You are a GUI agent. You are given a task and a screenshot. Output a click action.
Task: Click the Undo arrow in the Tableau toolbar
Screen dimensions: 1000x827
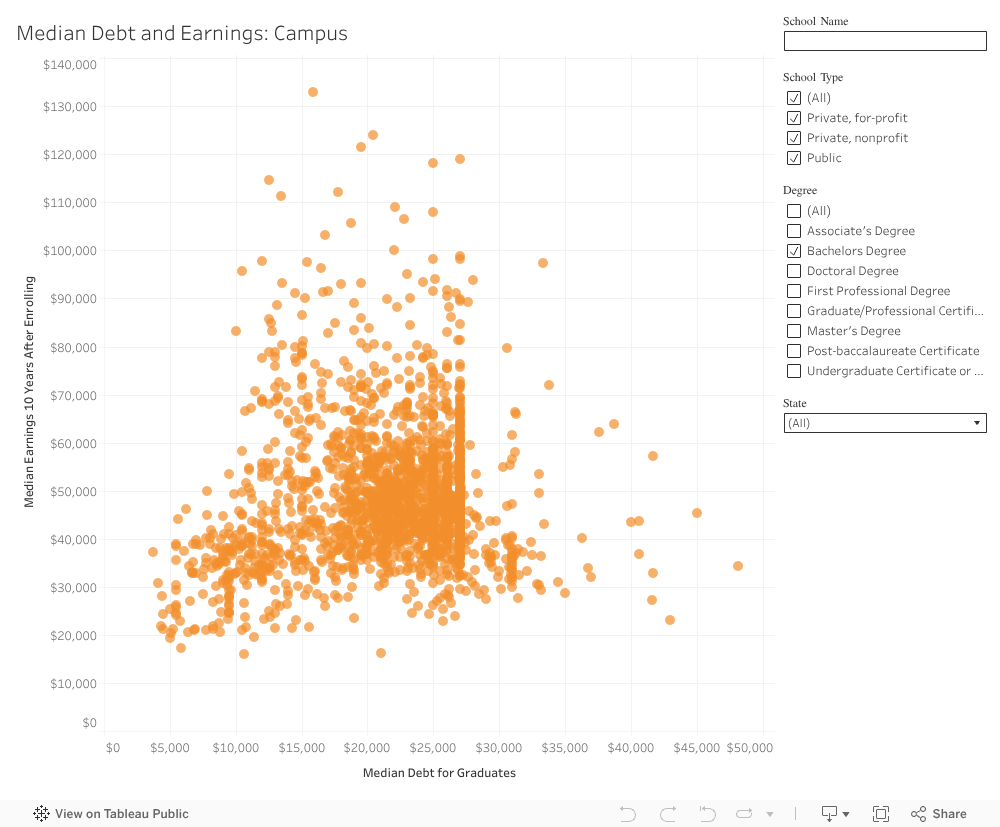(x=627, y=813)
